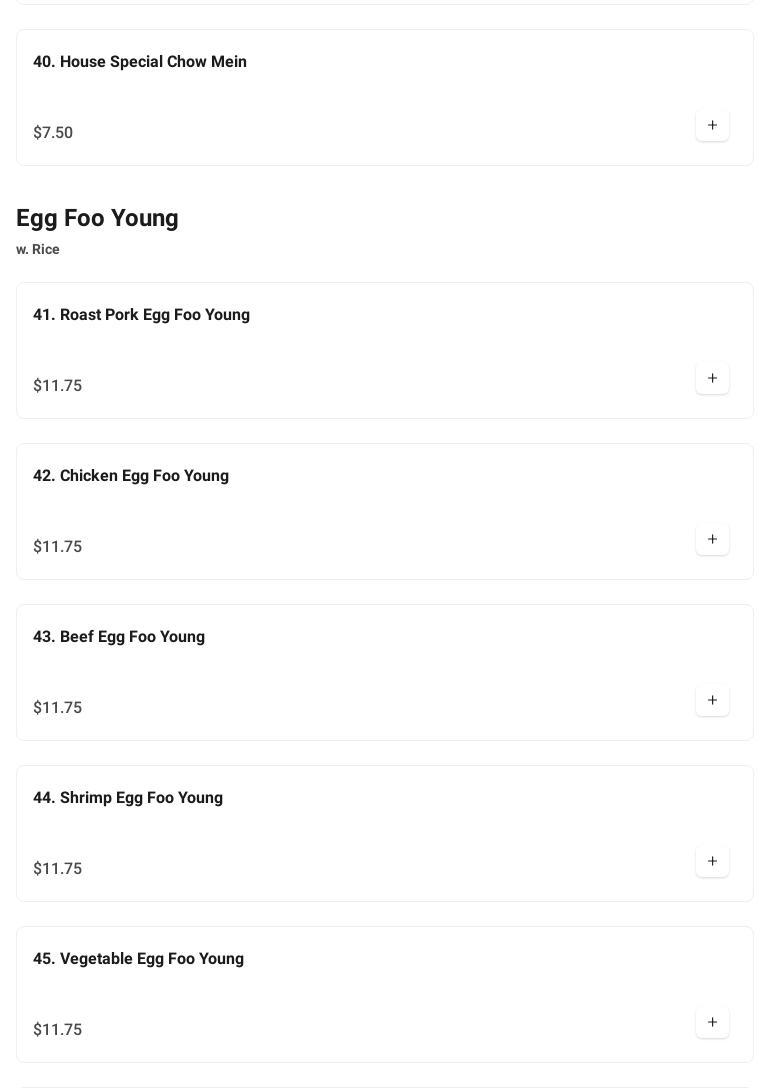Click Roast Pork Egg Foo Young $11.75 price
The image size is (770, 1088).
click(x=58, y=386)
